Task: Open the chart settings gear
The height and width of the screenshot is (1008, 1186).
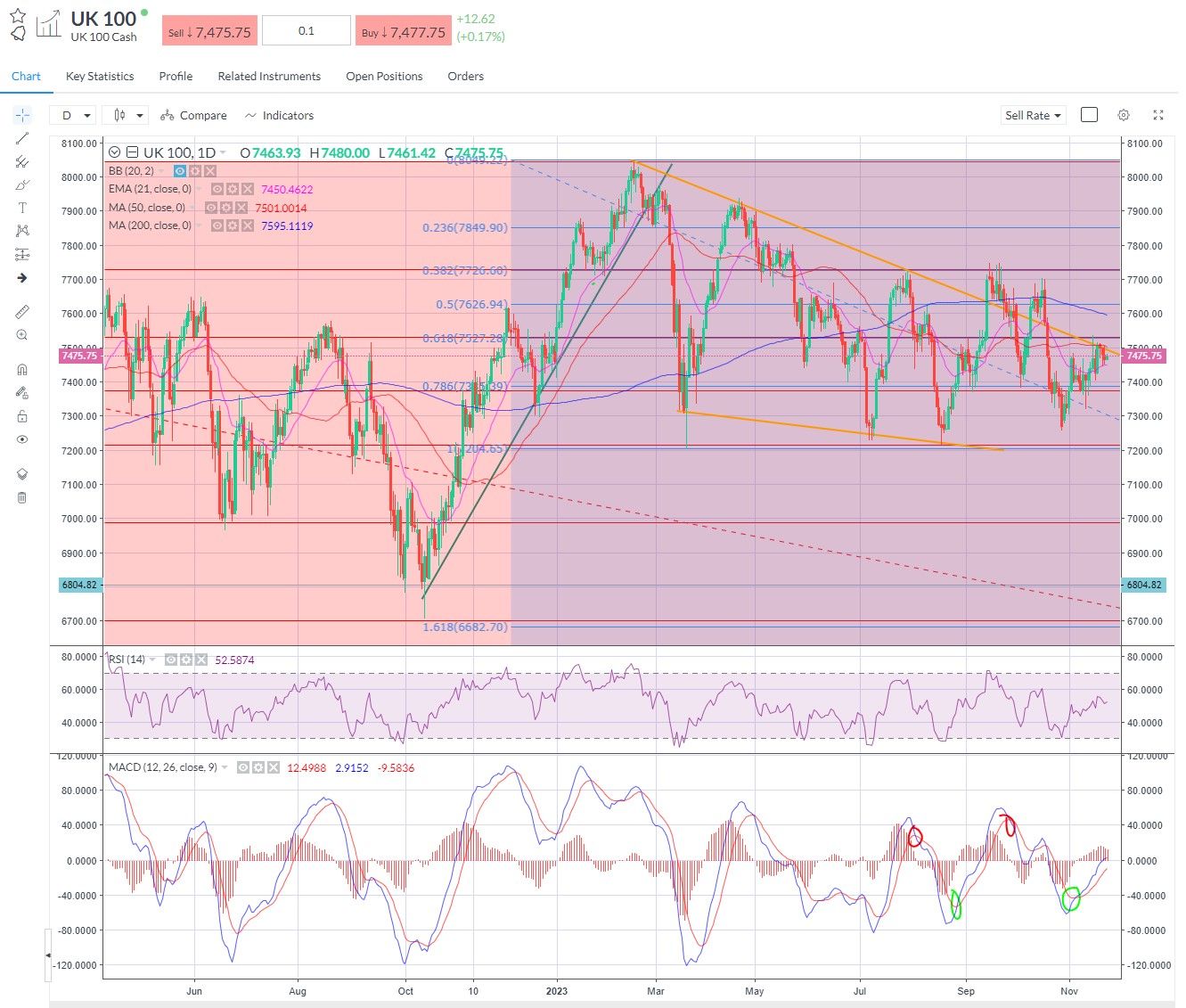Action: 1124,115
